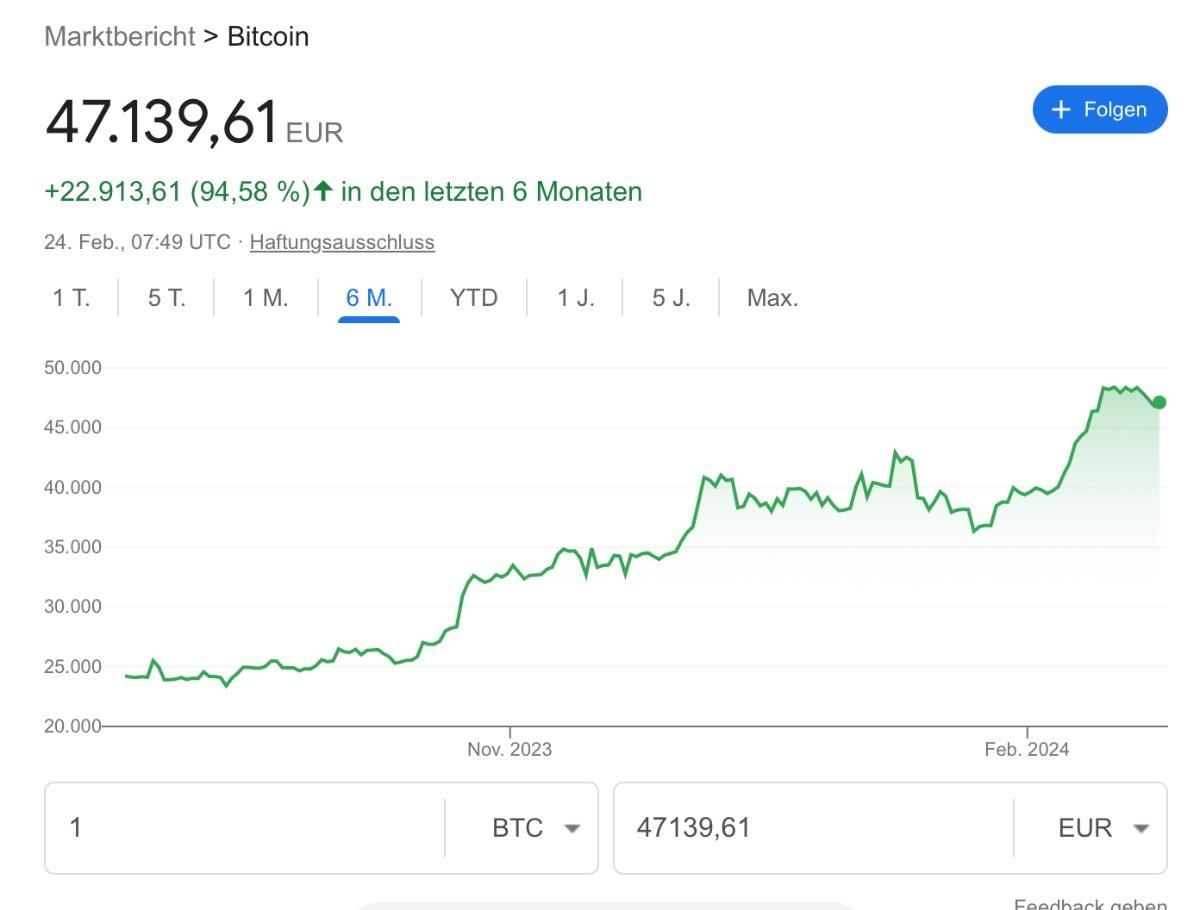Viewport: 1200px width, 910px height.
Task: Click the 47139,61 EUR amount field
Action: [x=810, y=828]
